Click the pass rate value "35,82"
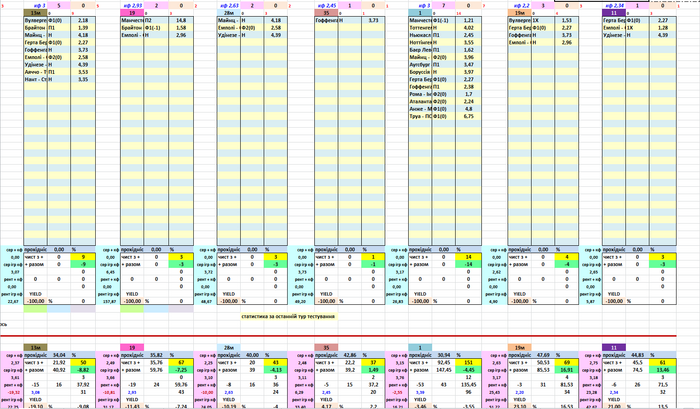The image size is (700, 409). pyautogui.click(x=156, y=355)
